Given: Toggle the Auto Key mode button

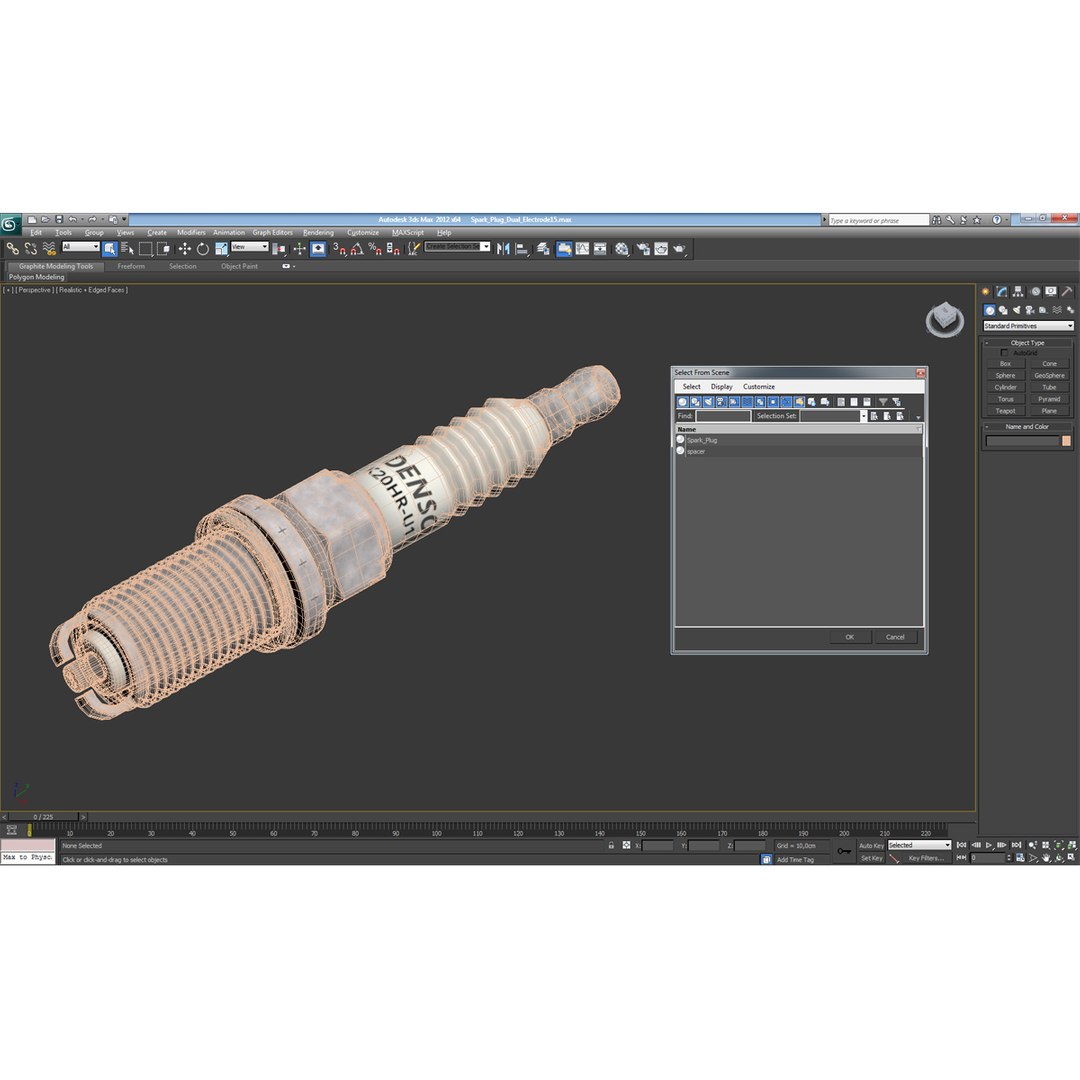Looking at the screenshot, I should pos(871,845).
